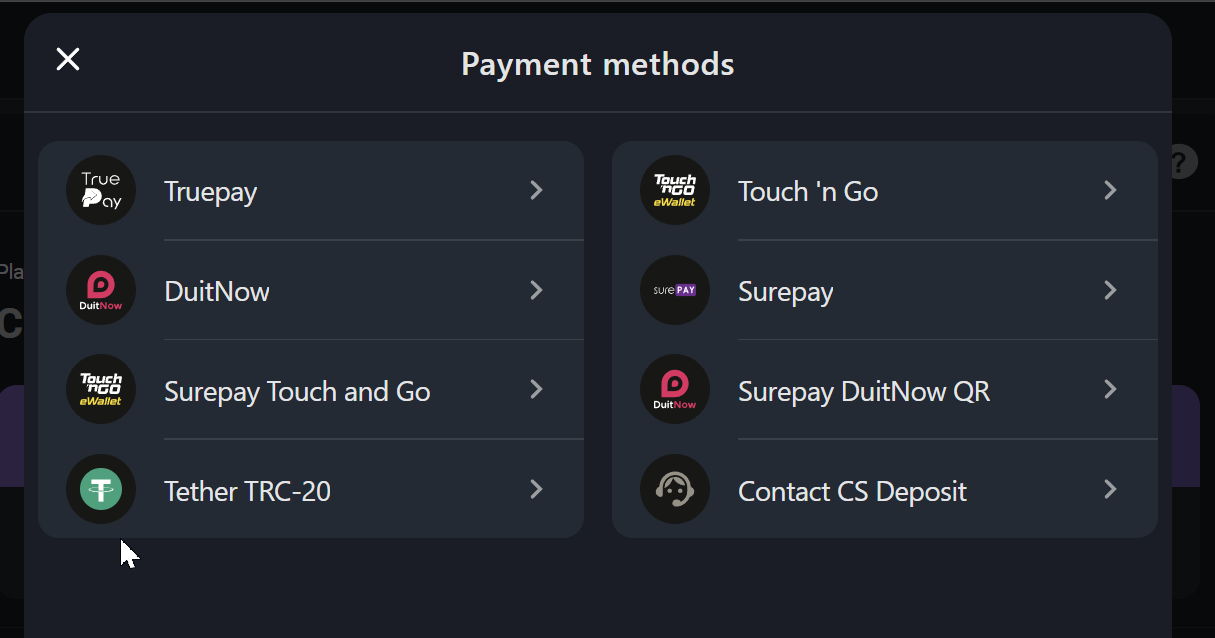Choose the Surepay DuitNow QR label

tap(864, 391)
